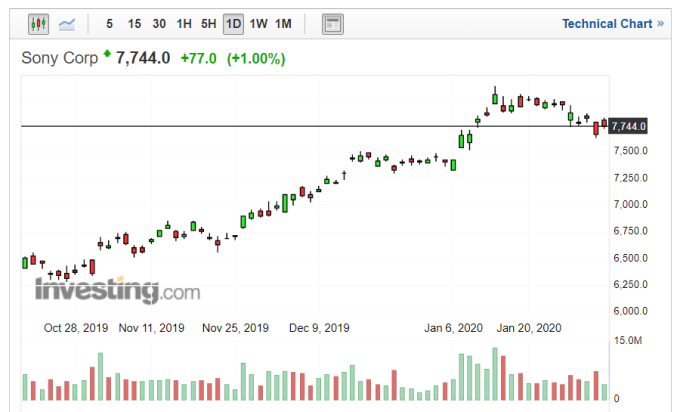Choose the 5H timeframe
Viewport: 680px width, 412px height.
coord(209,24)
